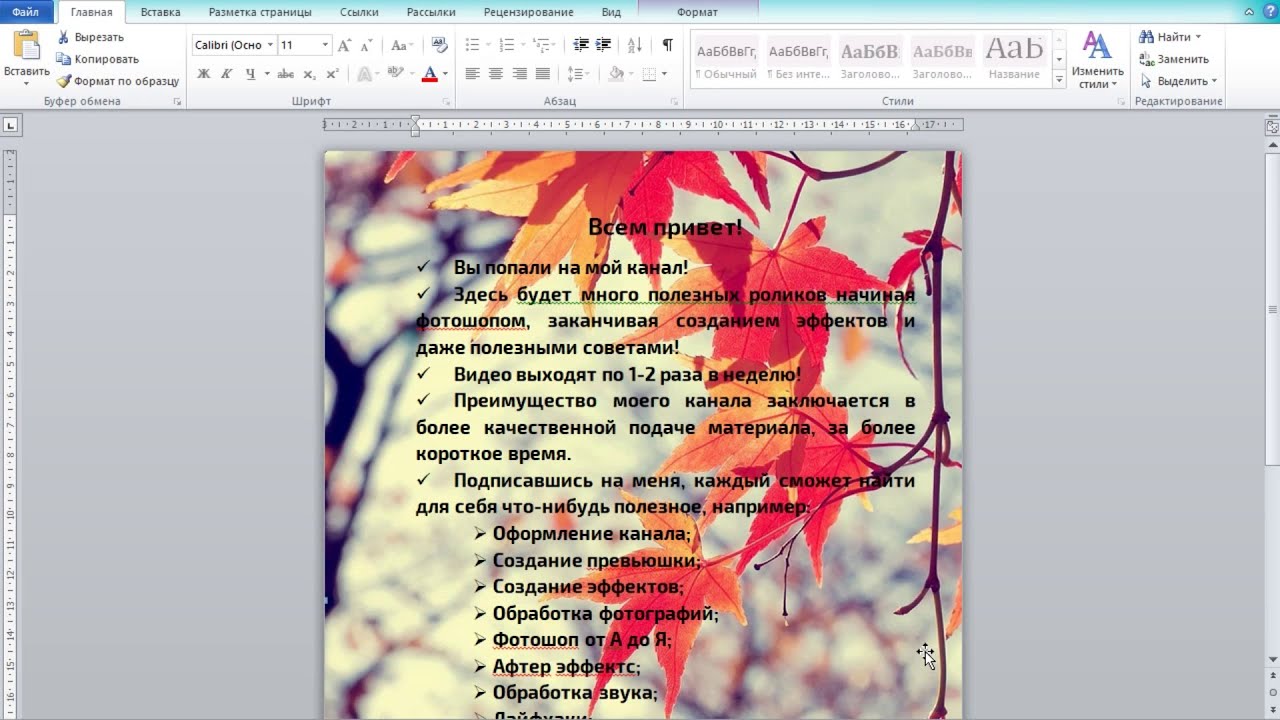The height and width of the screenshot is (720, 1280).
Task: Toggle strikethrough (abc) formatting
Action: pos(286,74)
